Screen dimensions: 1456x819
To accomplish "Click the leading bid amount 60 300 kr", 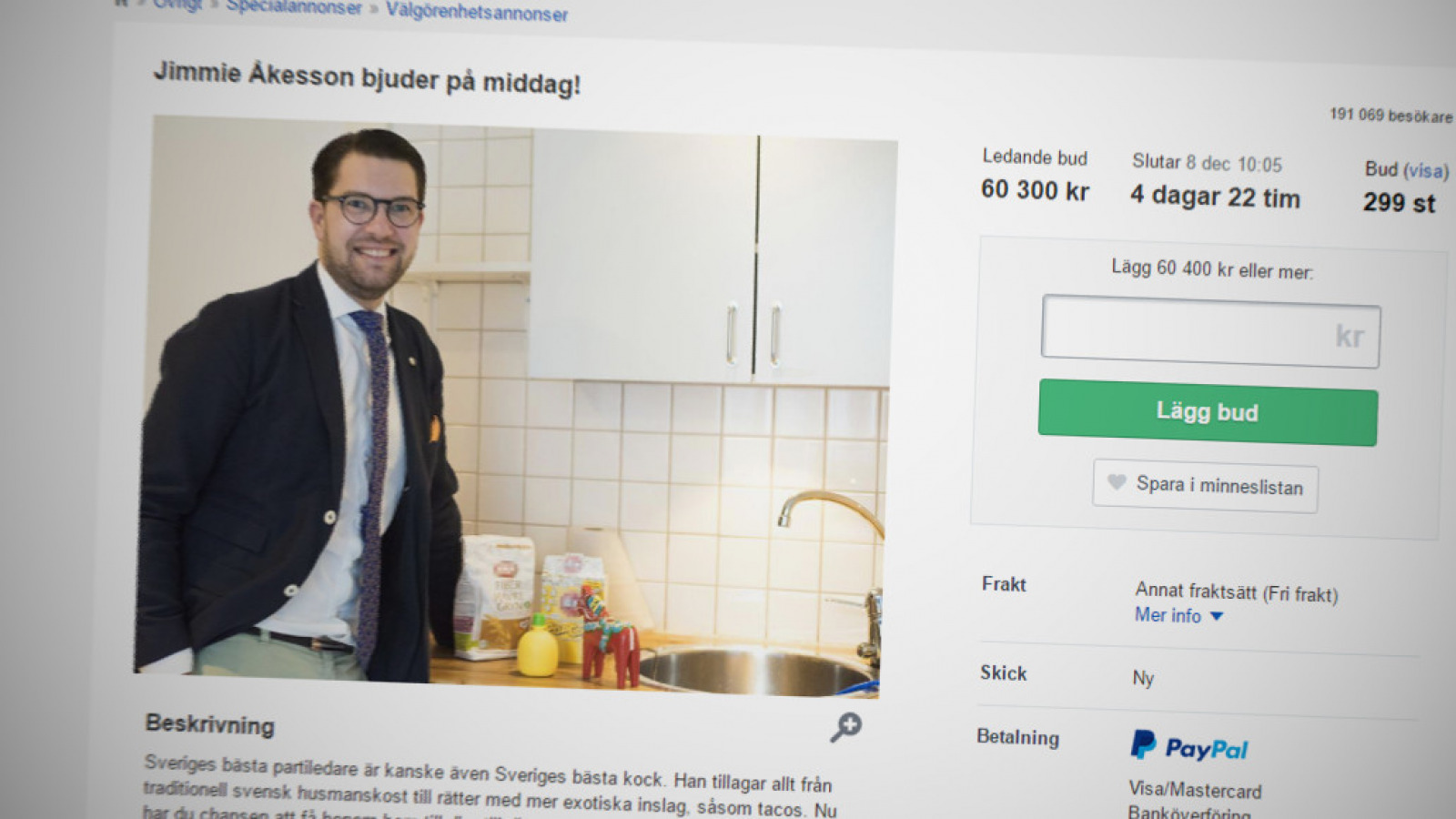I will [1035, 189].
